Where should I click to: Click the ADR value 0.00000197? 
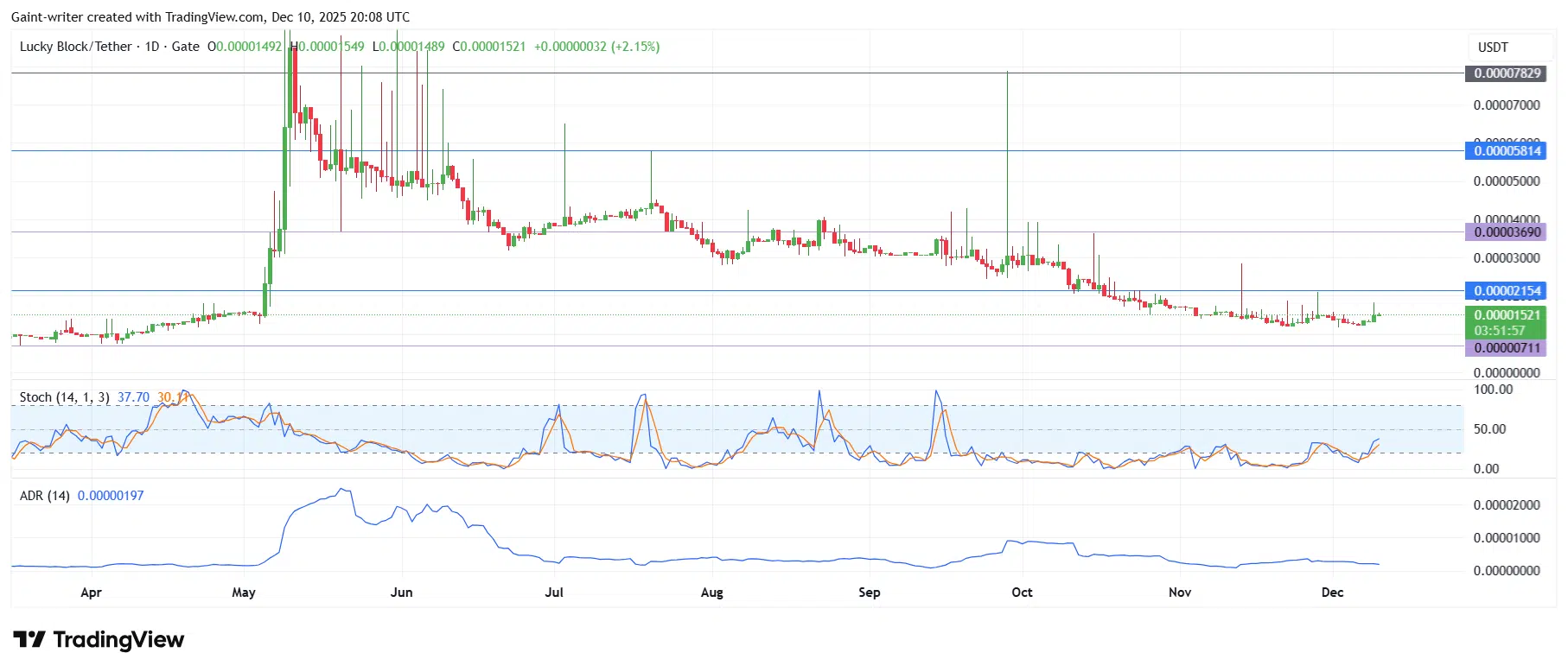tap(111, 496)
